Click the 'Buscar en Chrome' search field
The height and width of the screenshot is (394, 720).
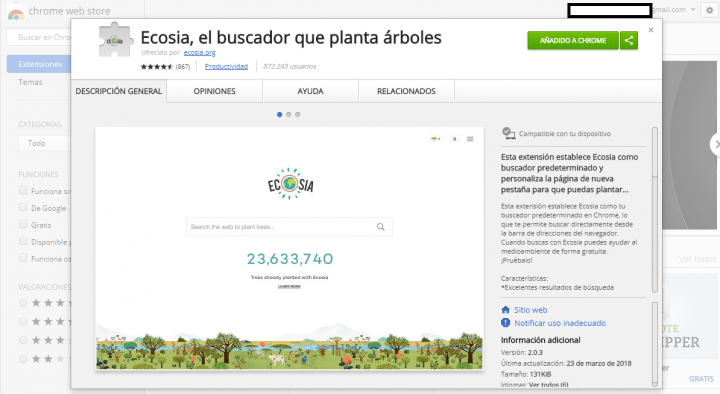click(39, 37)
